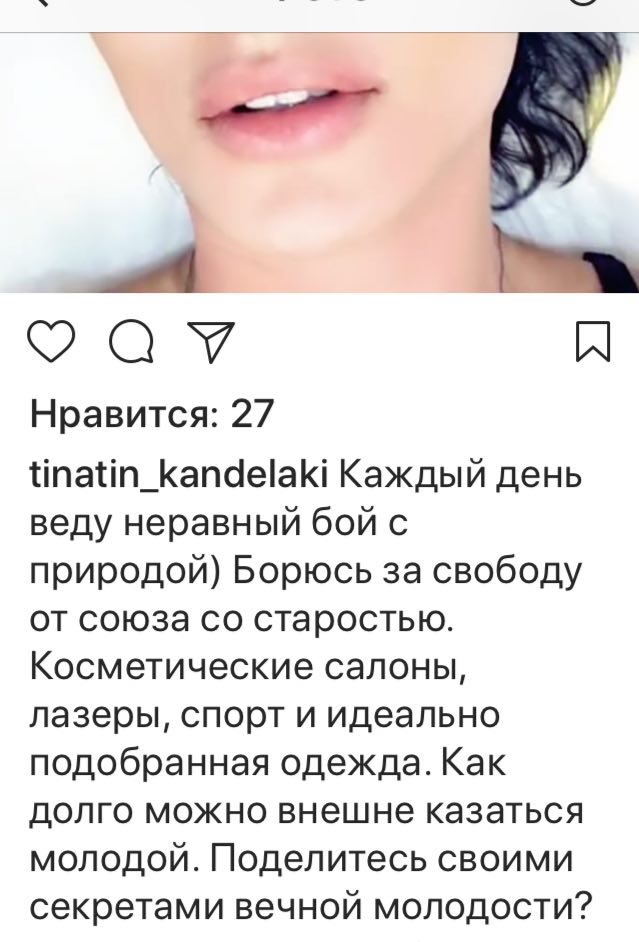Screen dimensions: 639x942
Task: Like the post with the heart icon
Action: tap(52, 342)
